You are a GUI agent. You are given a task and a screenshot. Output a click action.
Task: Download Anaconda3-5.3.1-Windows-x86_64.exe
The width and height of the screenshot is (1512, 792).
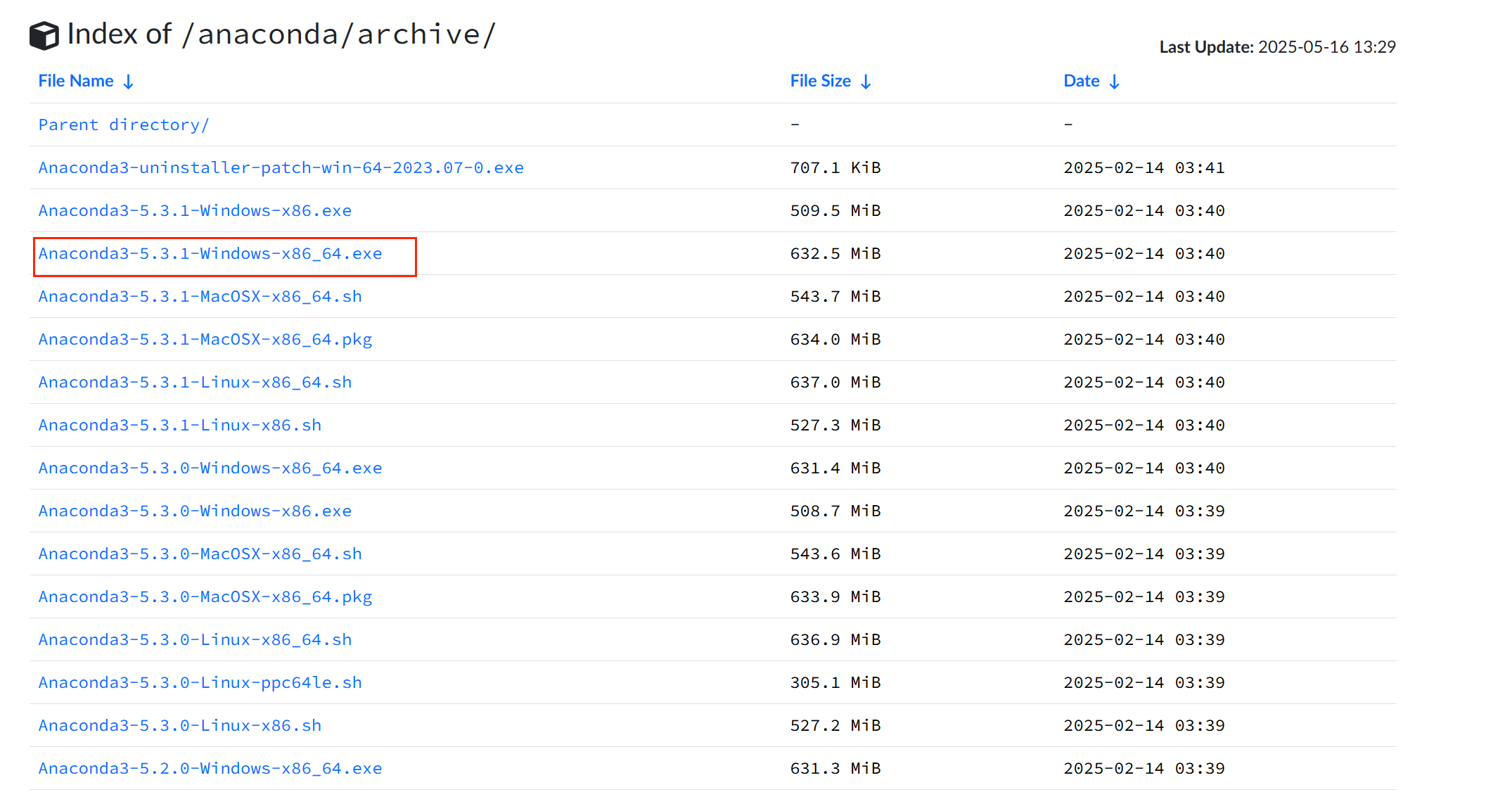click(x=210, y=253)
